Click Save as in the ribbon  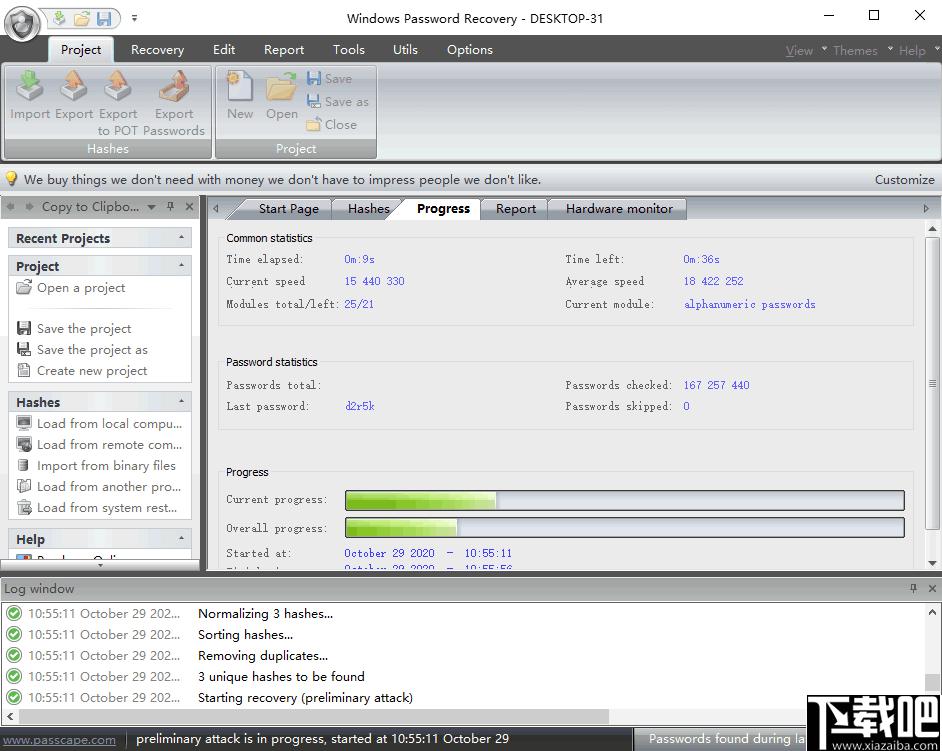click(337, 102)
